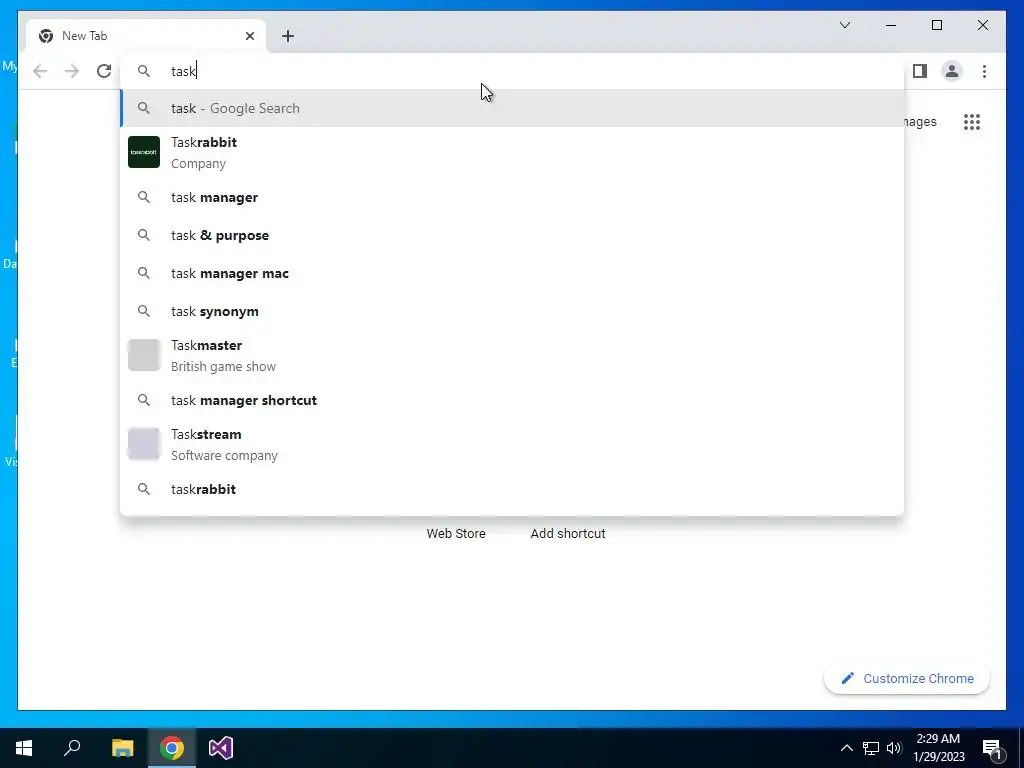The height and width of the screenshot is (768, 1024).
Task: Open the tab search chevron dropdown
Action: point(844,25)
